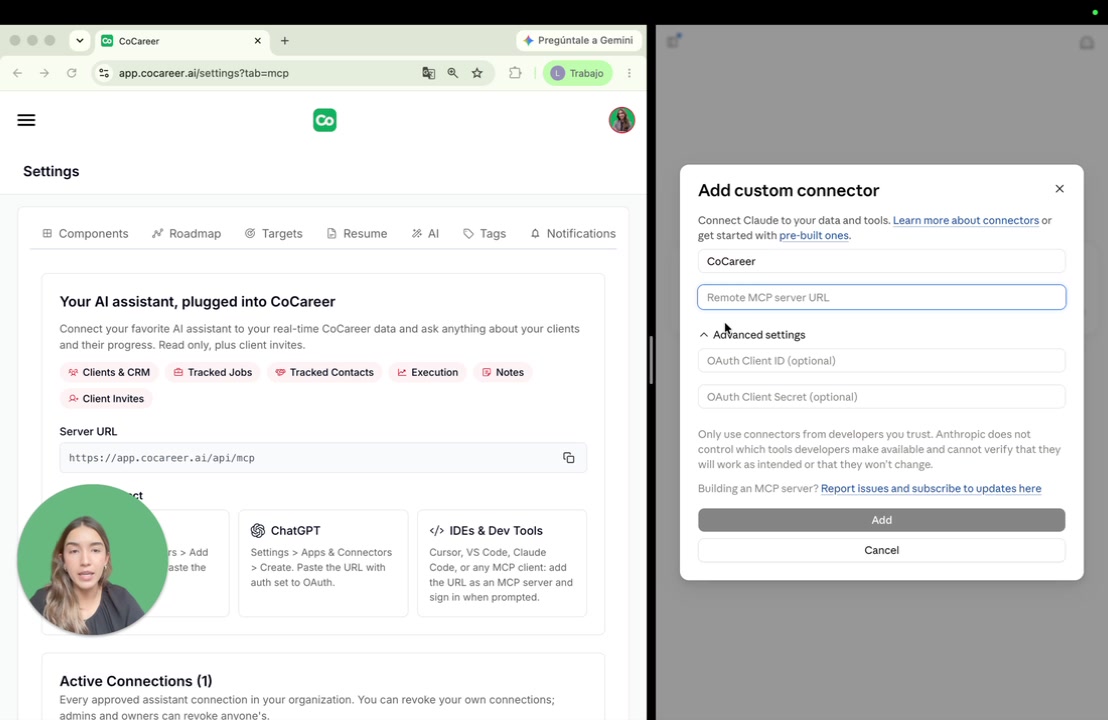Switch to the Resume tab
The height and width of the screenshot is (720, 1108).
pos(357,233)
